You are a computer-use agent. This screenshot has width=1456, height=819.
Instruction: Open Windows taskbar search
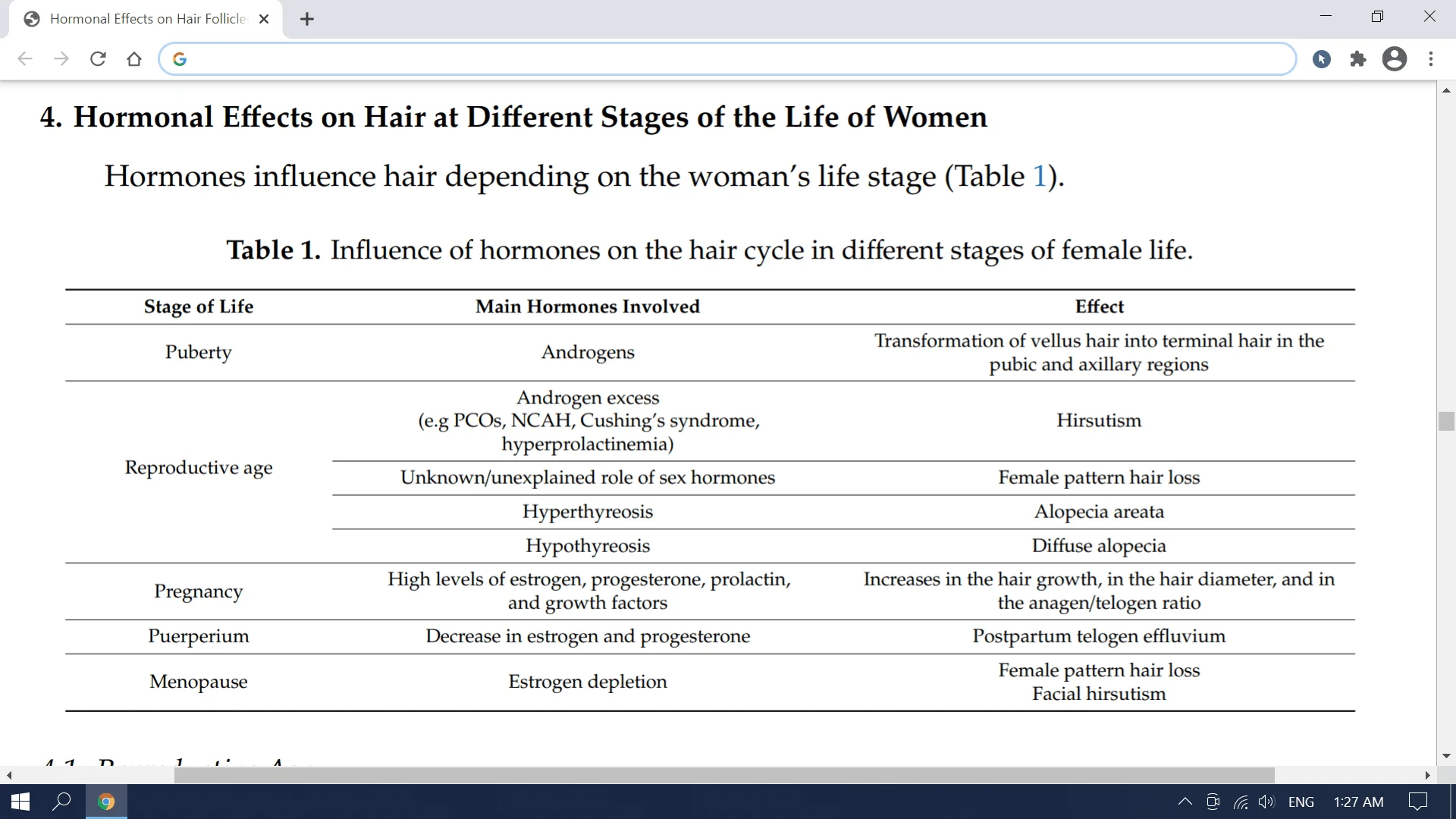[x=61, y=802]
